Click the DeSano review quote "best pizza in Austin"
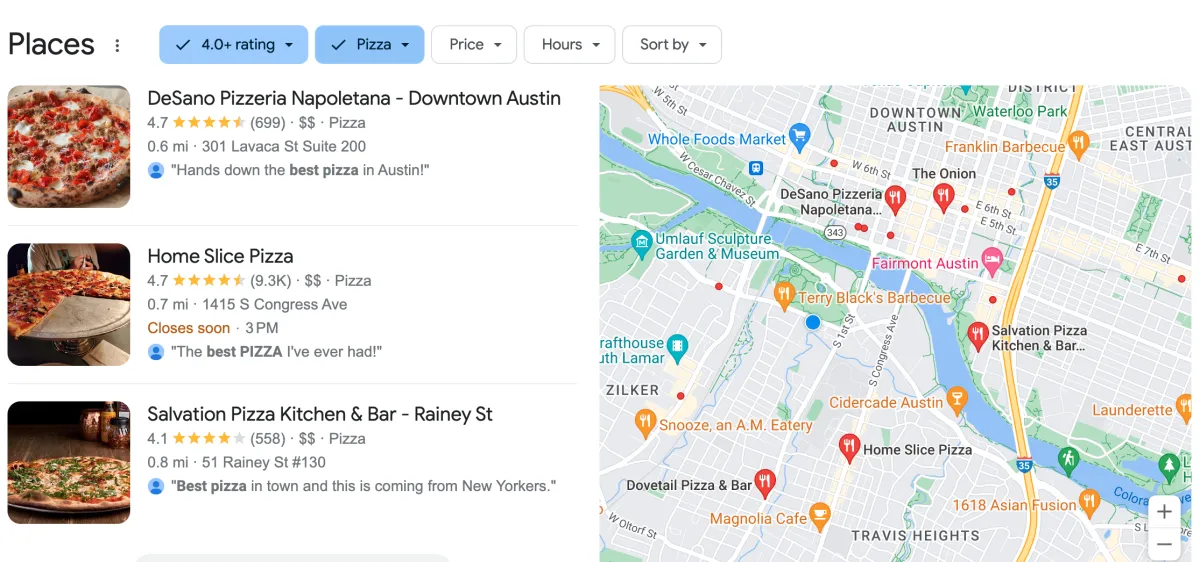1200x562 pixels. tap(300, 170)
